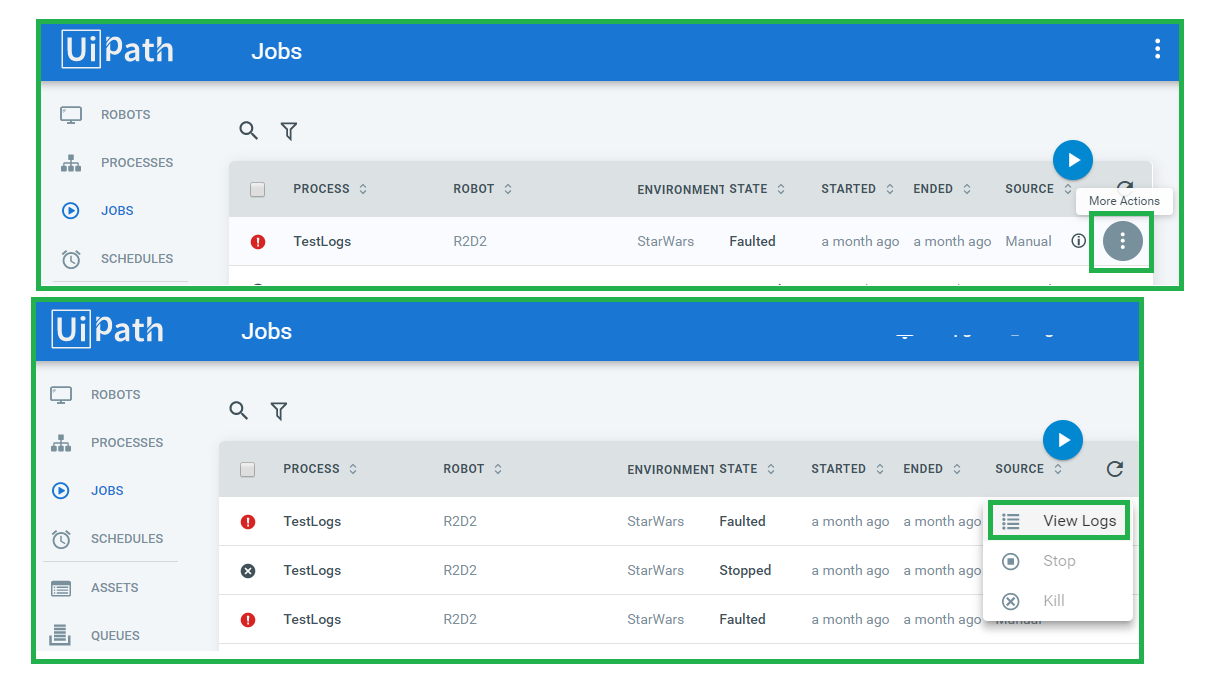
Task: Sort by the STARTED column arrows
Action: click(x=880, y=468)
